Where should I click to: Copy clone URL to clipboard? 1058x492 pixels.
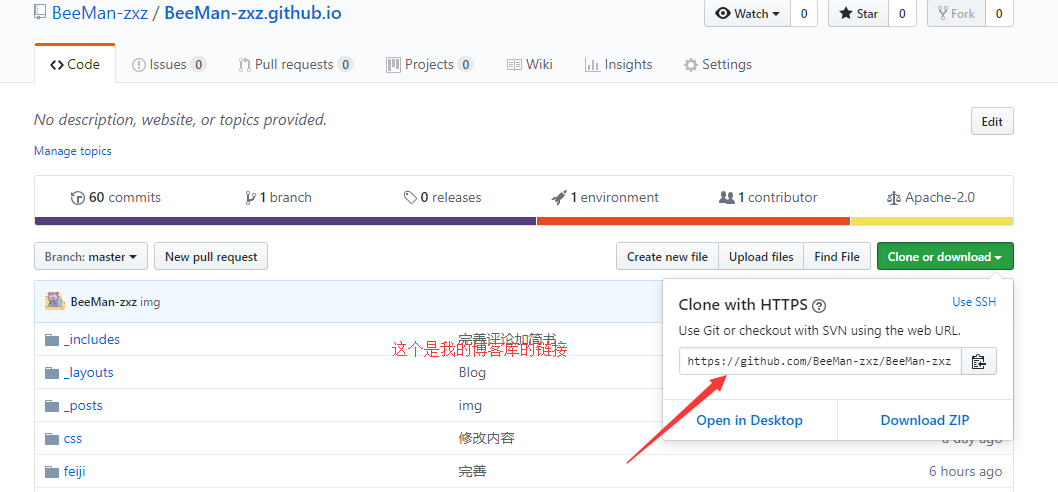(x=978, y=361)
